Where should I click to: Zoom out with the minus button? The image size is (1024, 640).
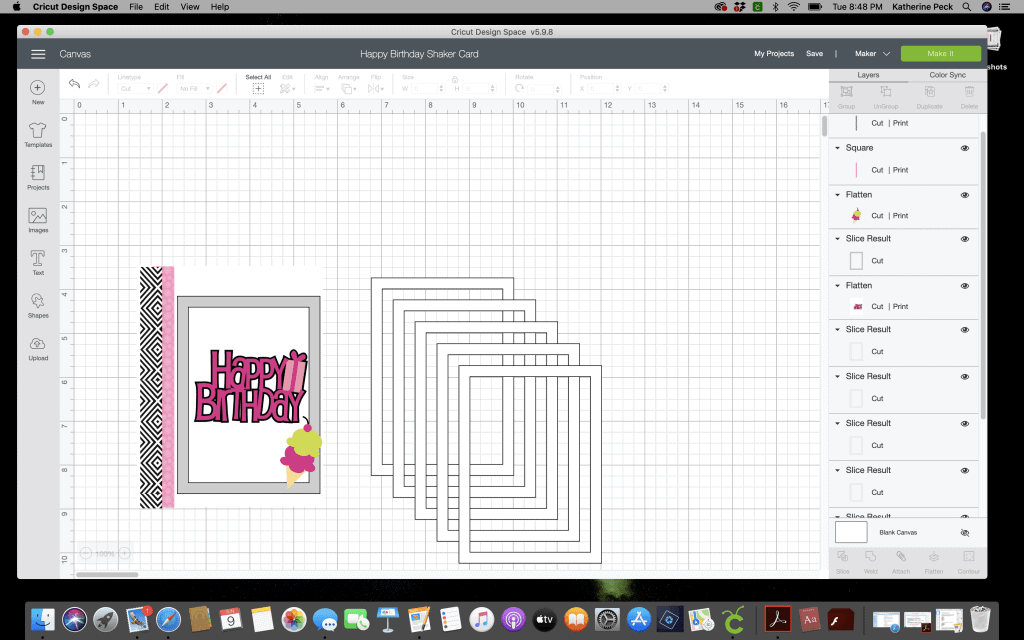point(86,553)
